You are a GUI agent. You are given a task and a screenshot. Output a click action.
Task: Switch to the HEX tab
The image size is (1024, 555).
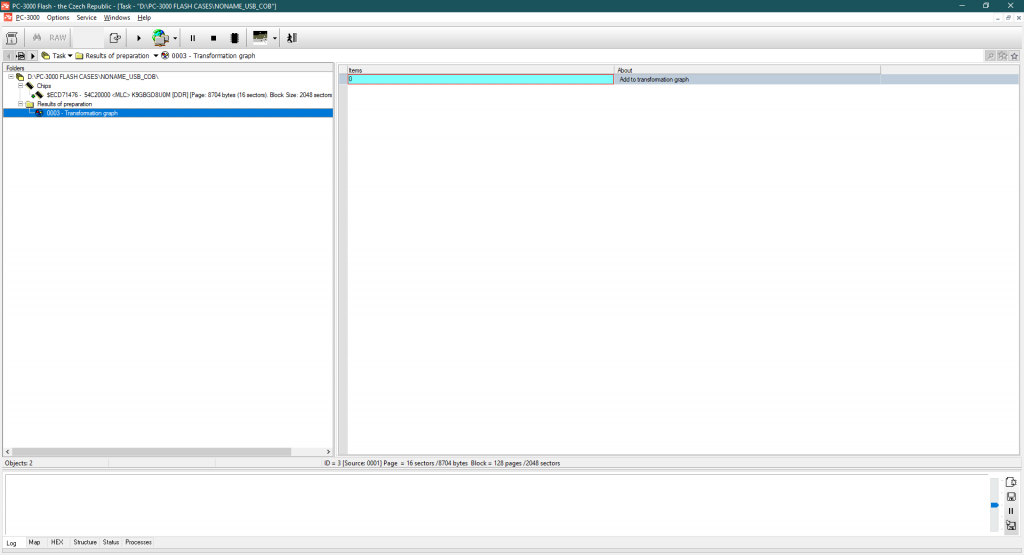[57, 542]
